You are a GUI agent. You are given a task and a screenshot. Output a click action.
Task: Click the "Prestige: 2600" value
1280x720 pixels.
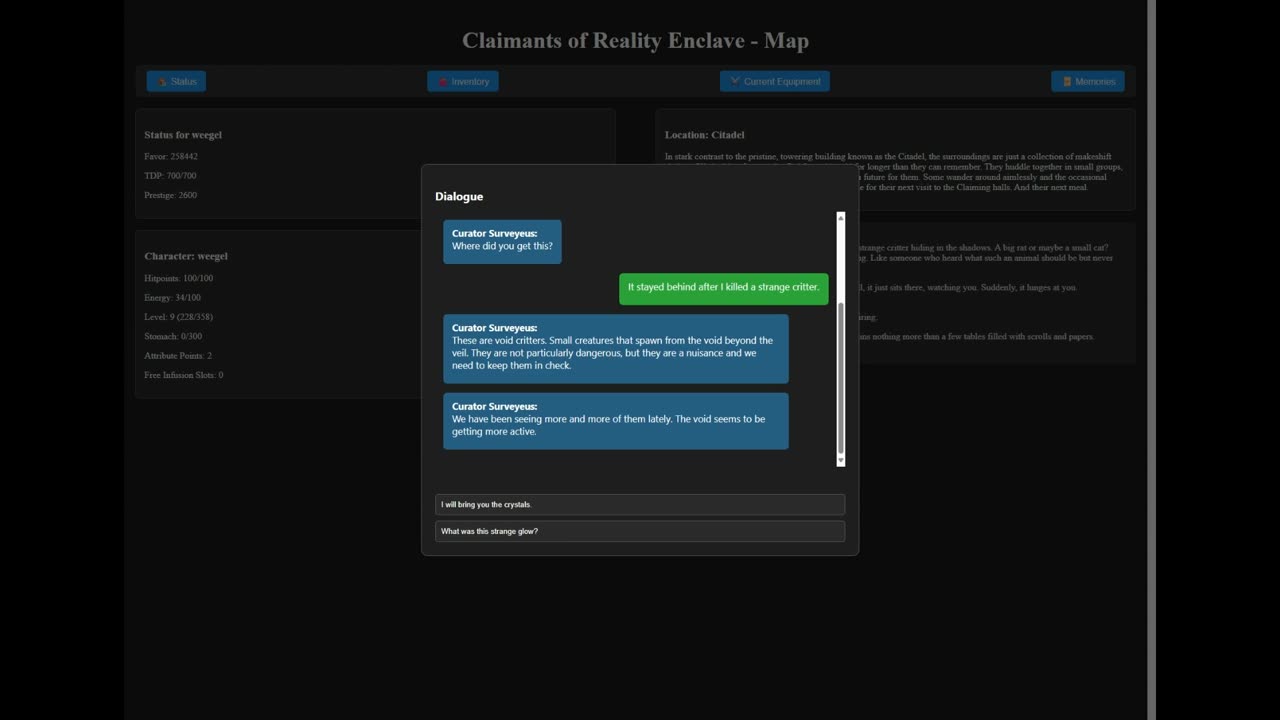(170, 195)
